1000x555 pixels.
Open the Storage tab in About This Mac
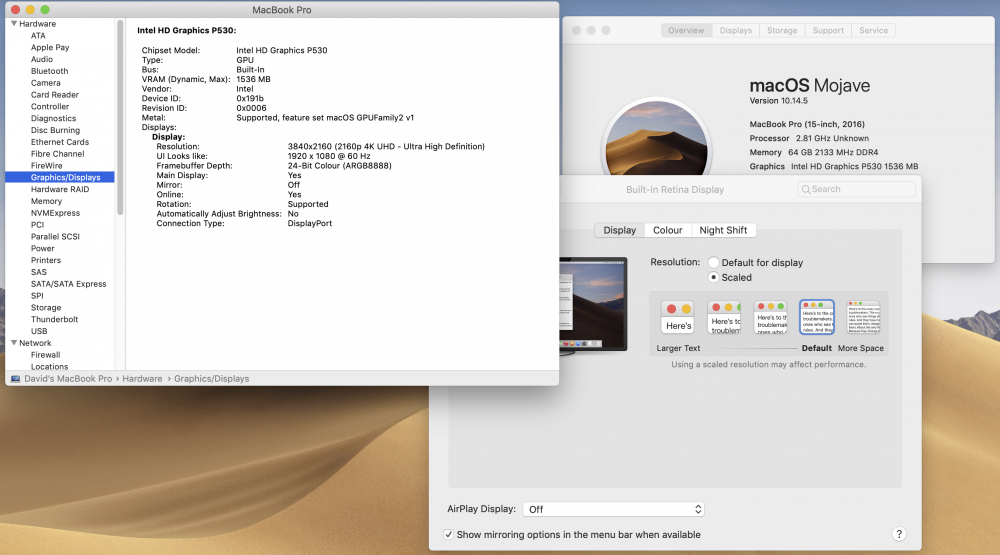(x=782, y=30)
